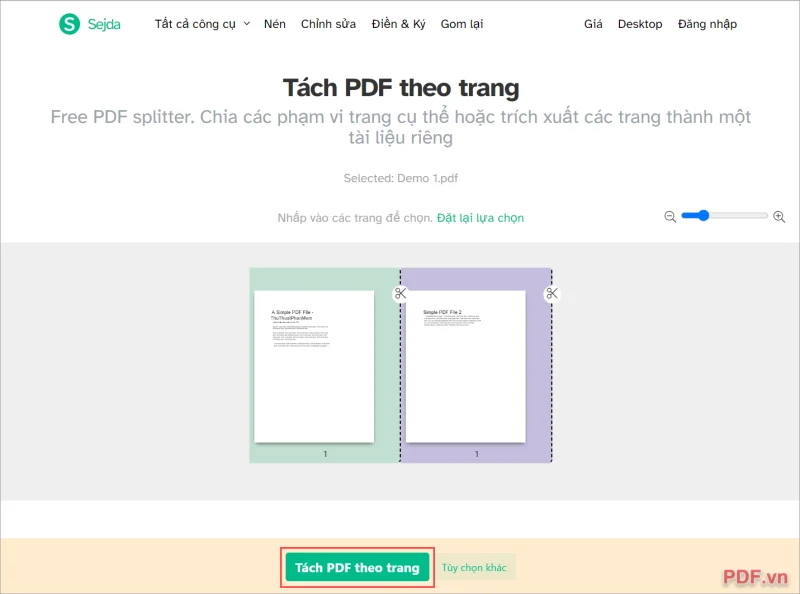800x594 pixels.
Task: Click the Sejda logo icon
Action: pos(69,24)
